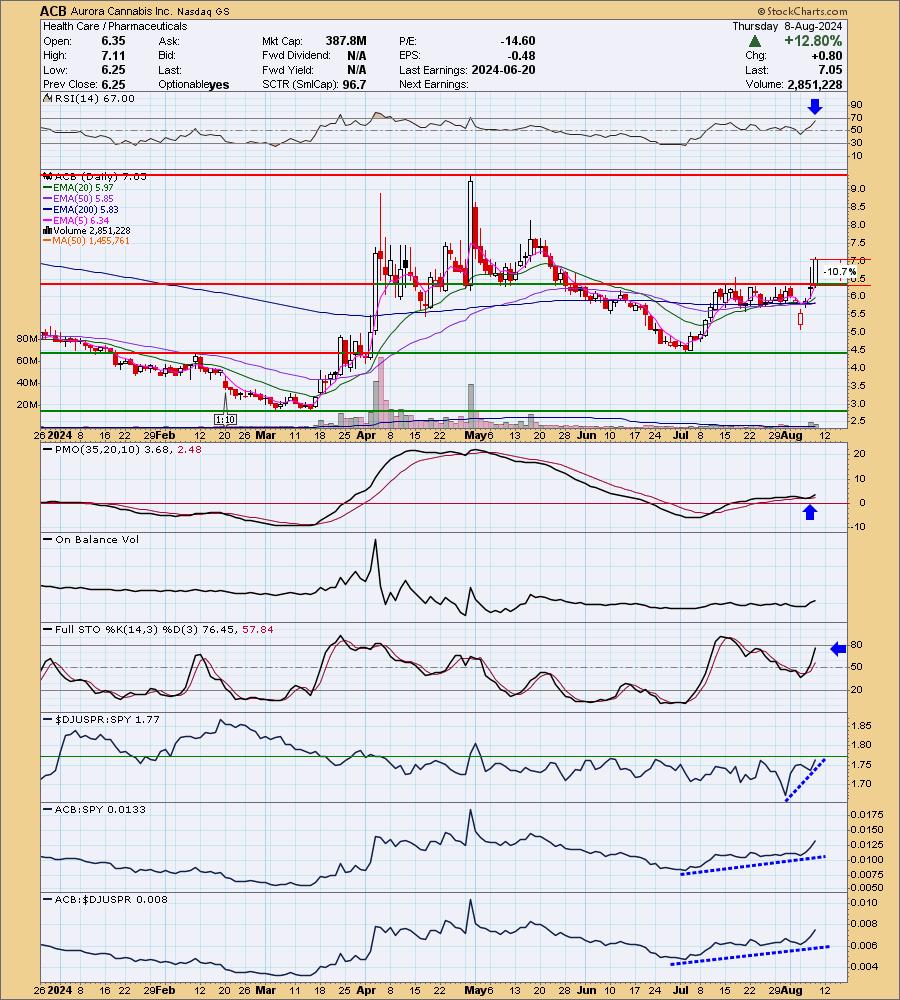Click the RSI(14) 67.00 indicator label

click(x=94, y=99)
